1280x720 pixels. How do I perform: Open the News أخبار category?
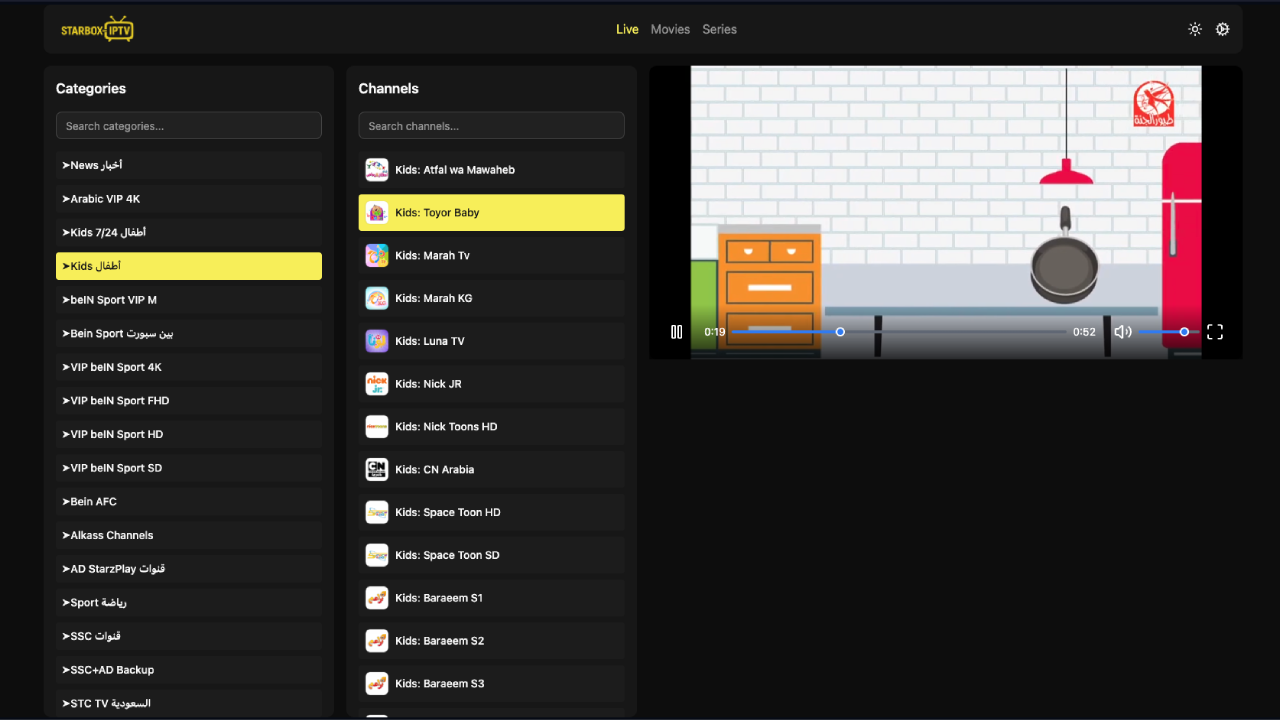pyautogui.click(x=189, y=165)
